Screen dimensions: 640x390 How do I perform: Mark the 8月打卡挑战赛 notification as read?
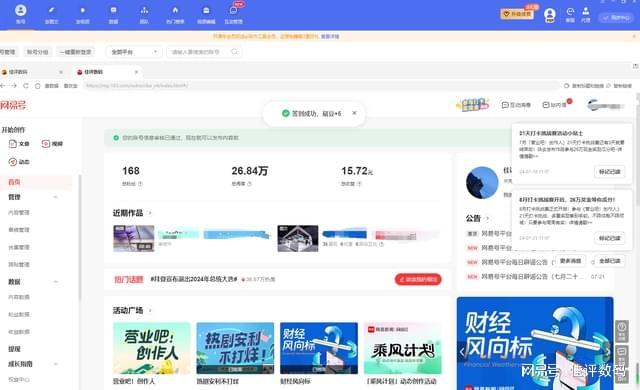[609, 238]
